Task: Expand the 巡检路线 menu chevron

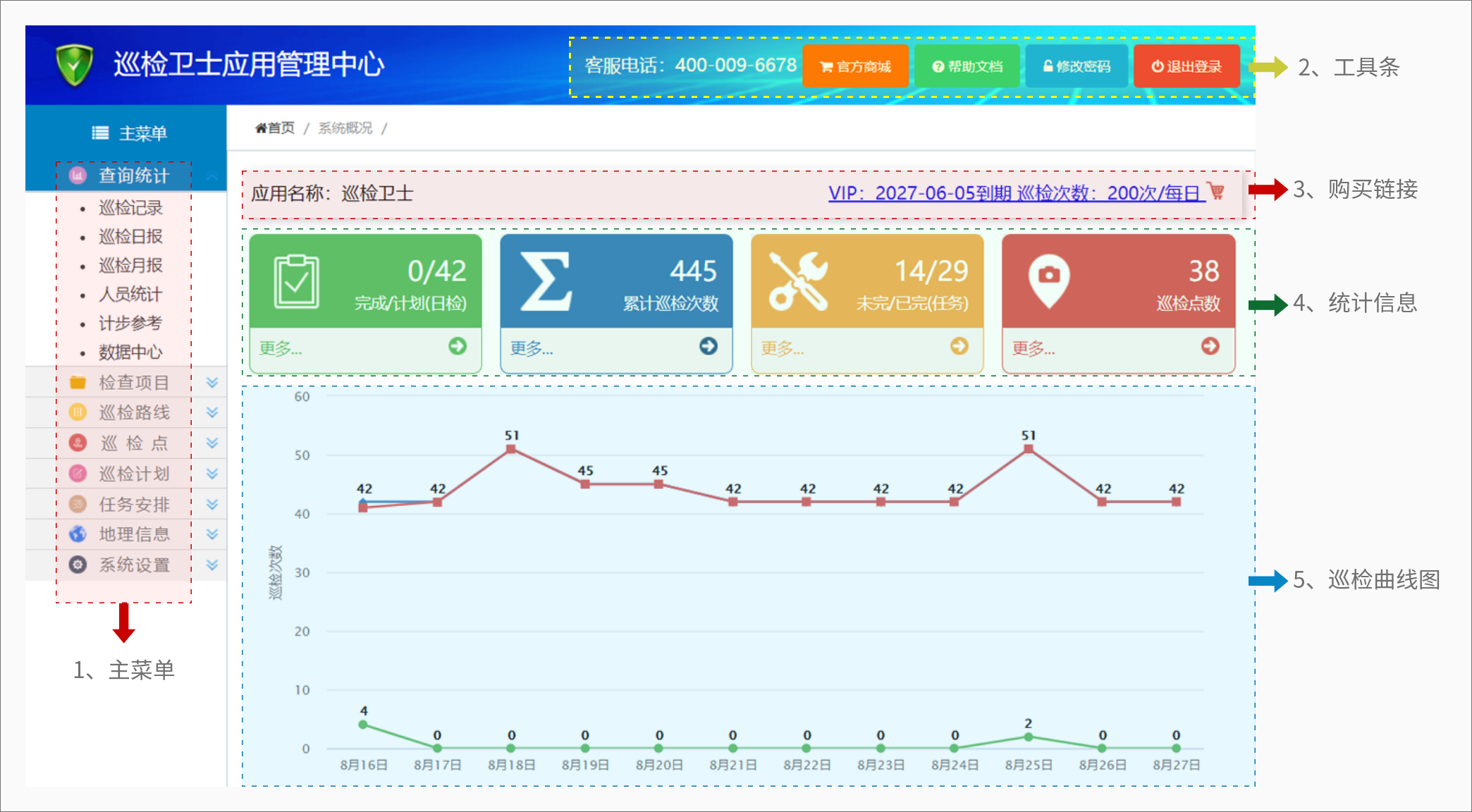Action: click(212, 412)
